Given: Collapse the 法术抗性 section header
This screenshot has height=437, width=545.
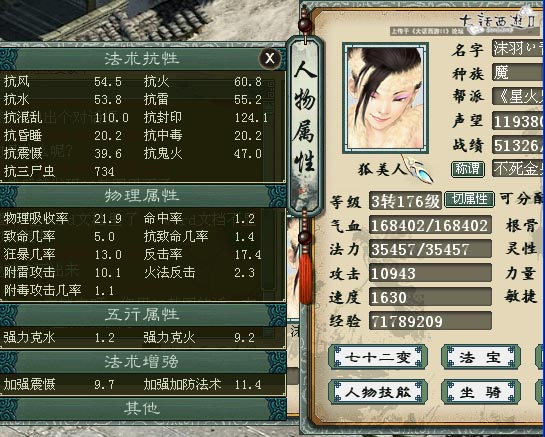Looking at the screenshot, I should (x=143, y=59).
